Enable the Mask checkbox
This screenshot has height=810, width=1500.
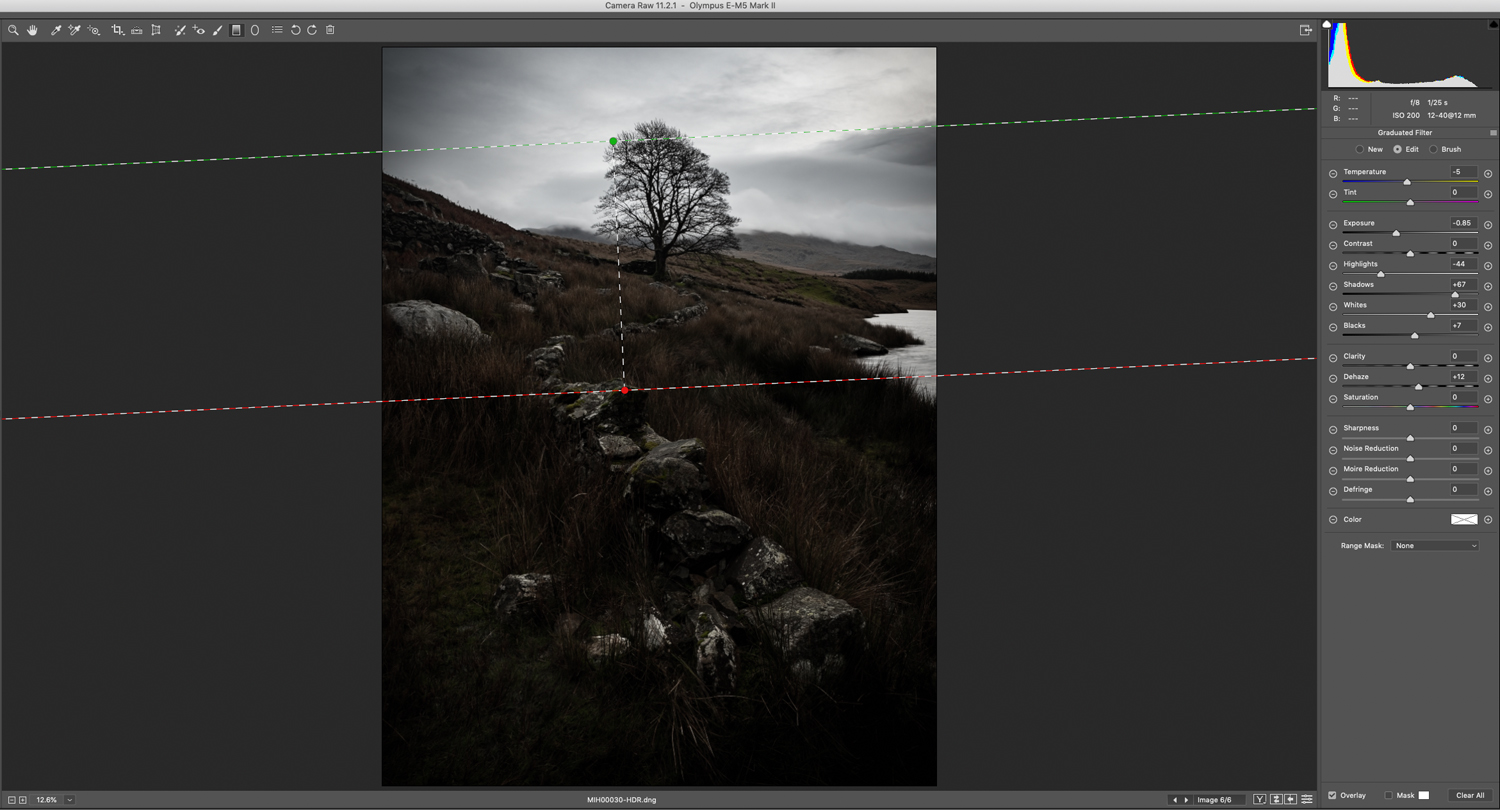click(1388, 796)
